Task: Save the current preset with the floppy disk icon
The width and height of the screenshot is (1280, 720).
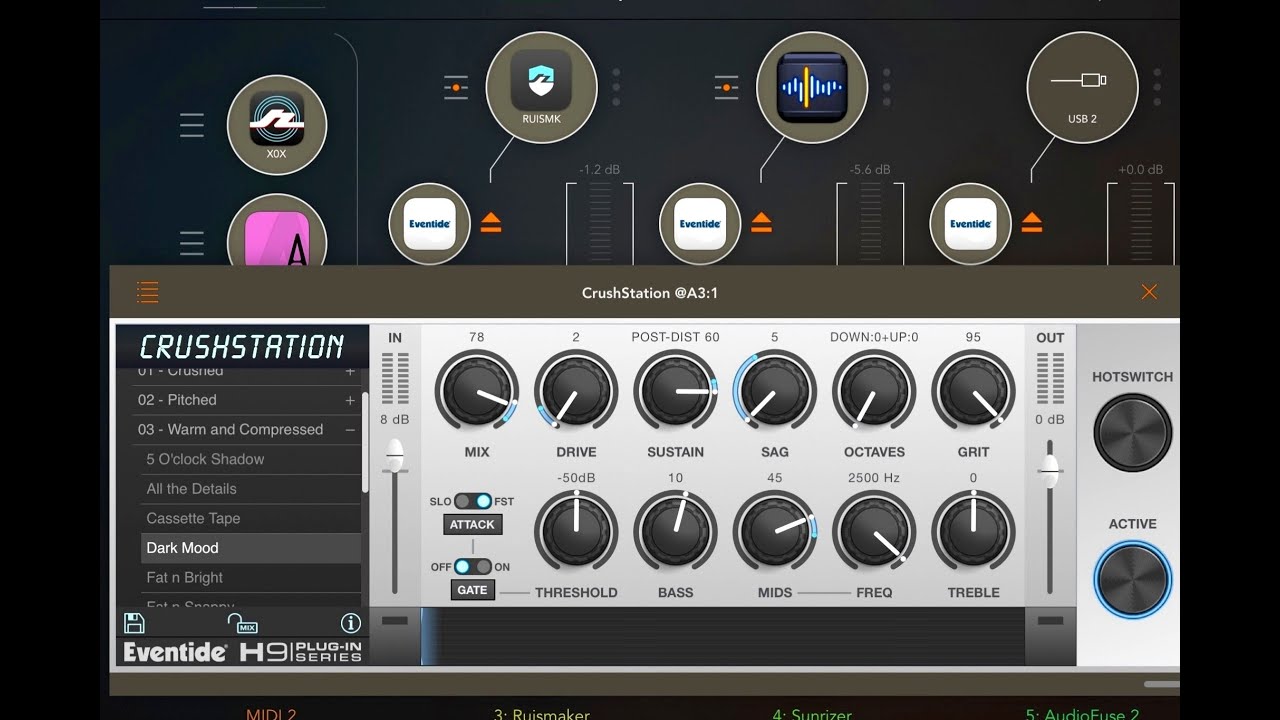Action: tap(132, 623)
